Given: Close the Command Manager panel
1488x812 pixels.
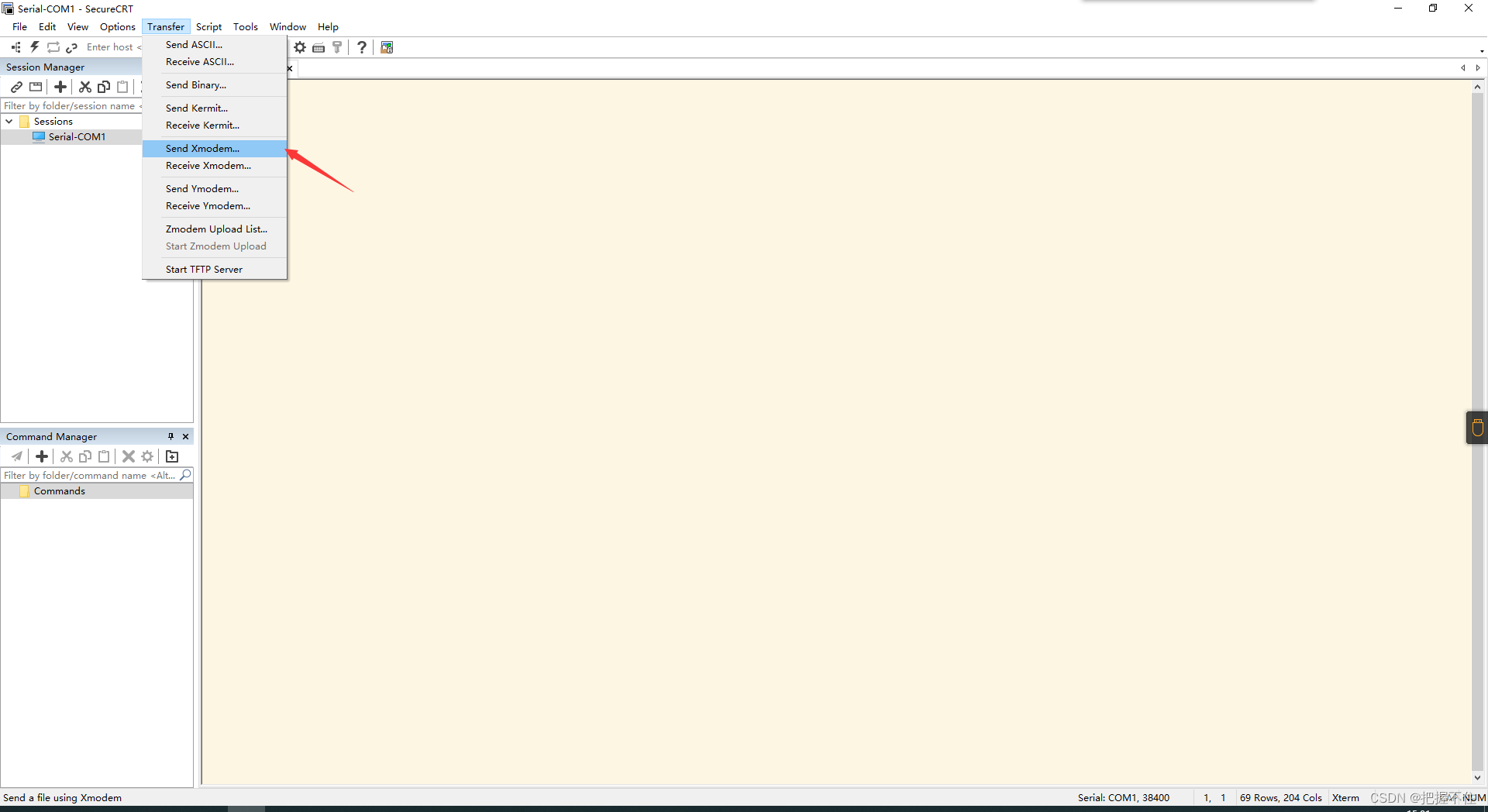Looking at the screenshot, I should [x=185, y=436].
